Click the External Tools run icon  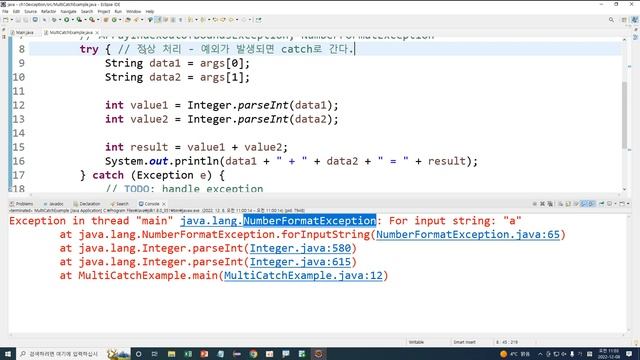92,20
